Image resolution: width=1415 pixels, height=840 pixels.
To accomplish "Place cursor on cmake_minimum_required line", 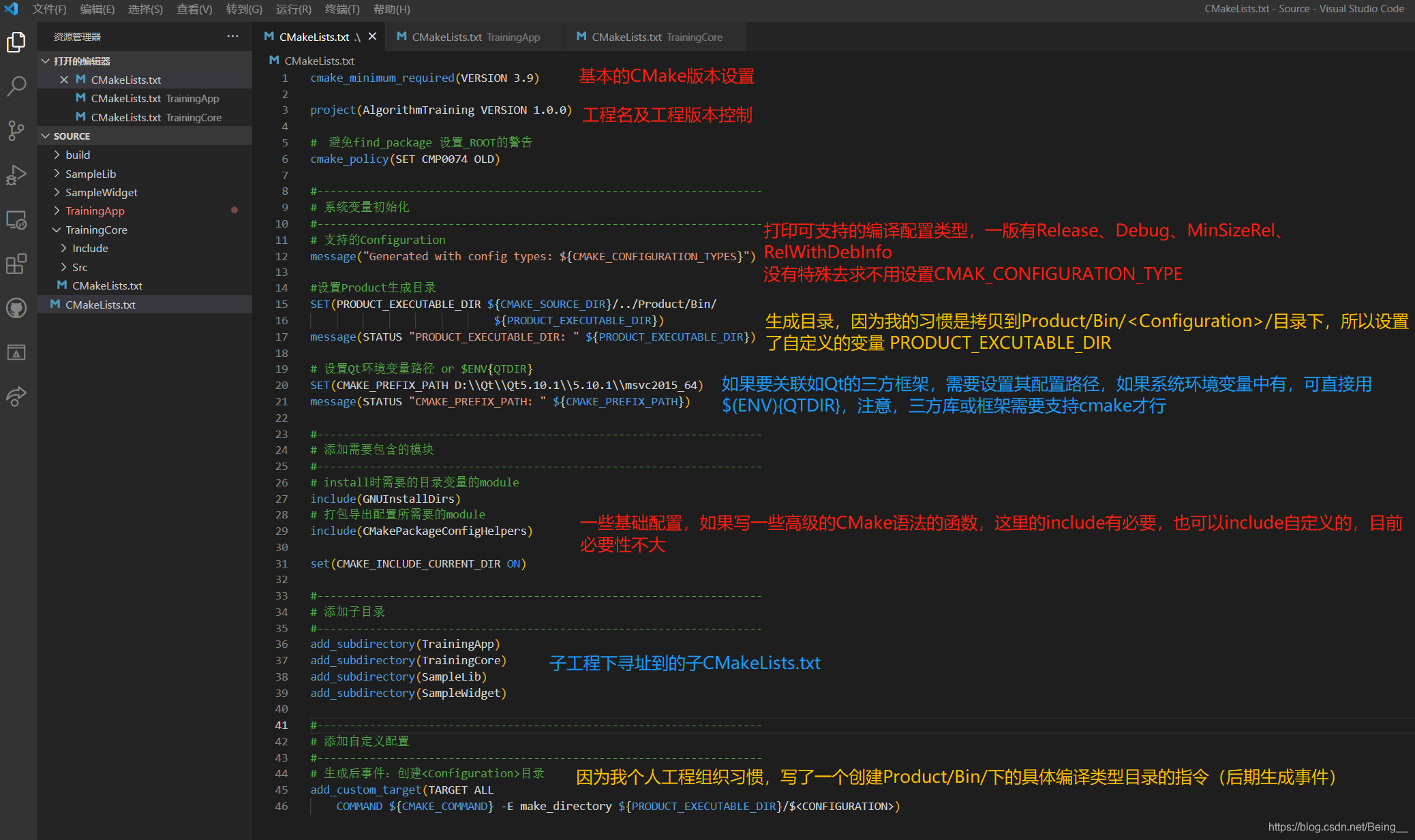I will coord(425,78).
